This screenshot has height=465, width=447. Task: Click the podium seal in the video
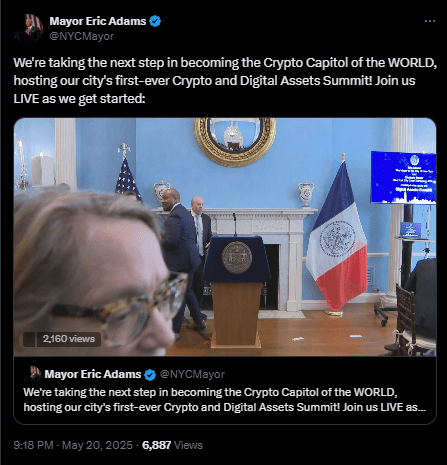tap(237, 258)
